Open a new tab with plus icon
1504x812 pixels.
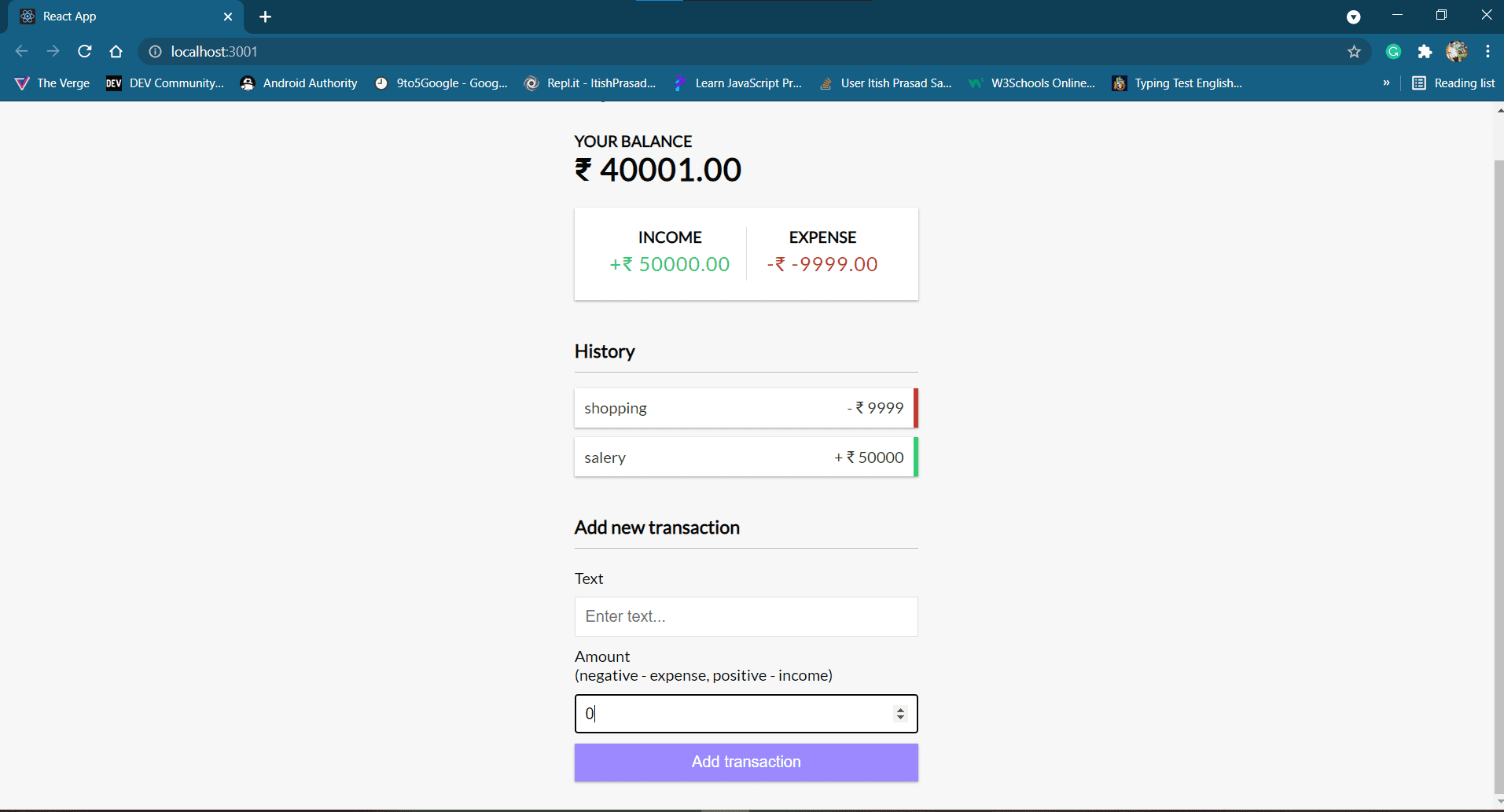(x=265, y=17)
